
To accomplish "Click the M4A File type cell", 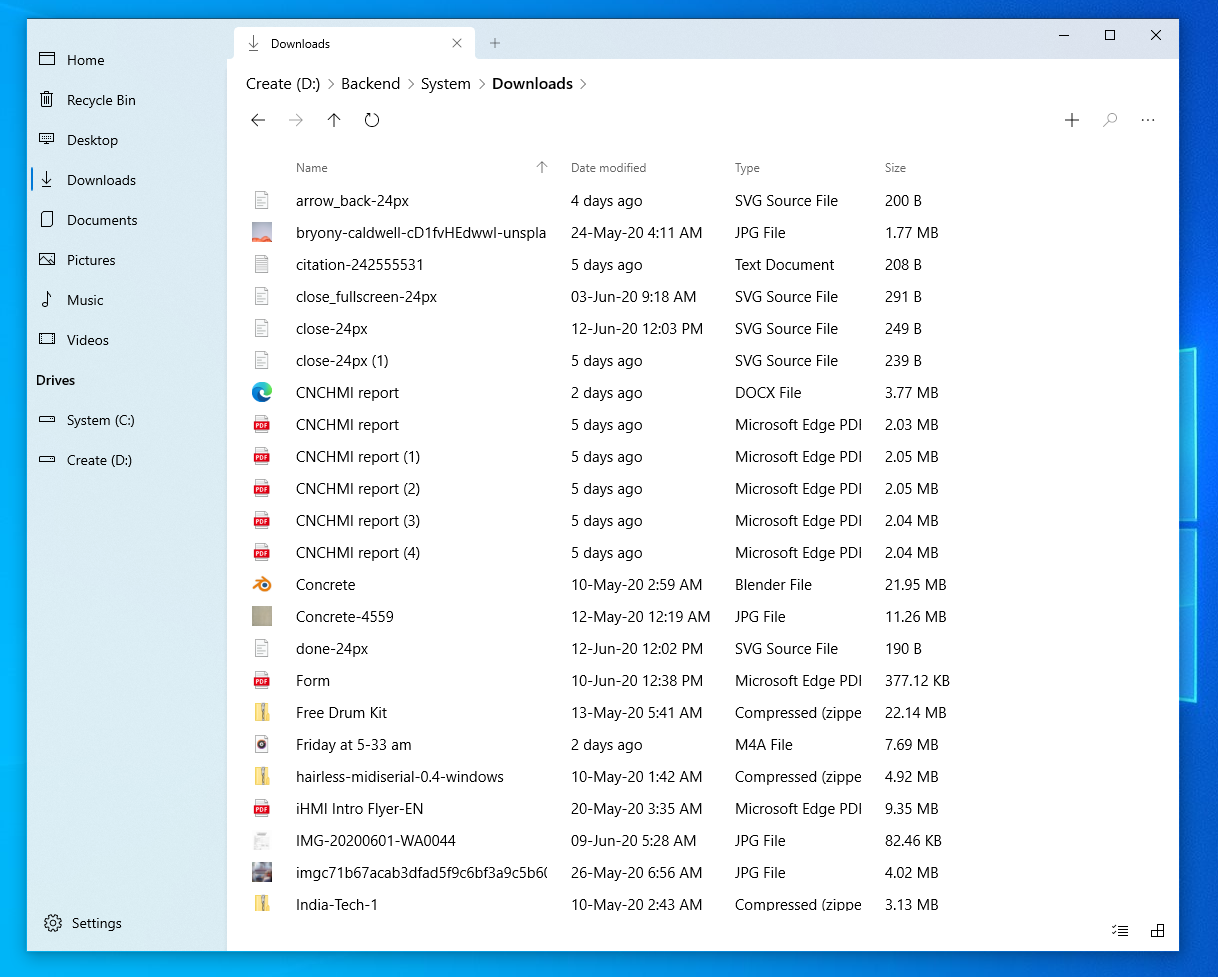I will [x=764, y=745].
